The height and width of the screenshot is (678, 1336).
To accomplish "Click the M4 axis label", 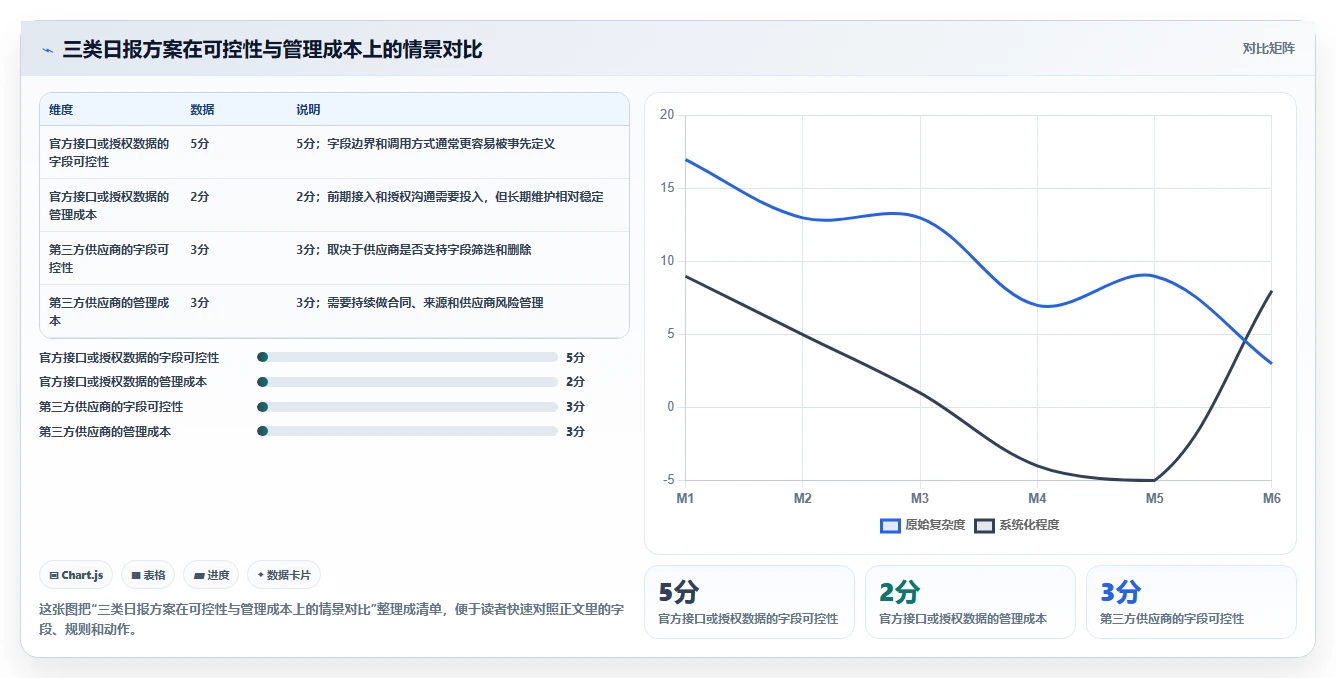I will coord(1037,497).
